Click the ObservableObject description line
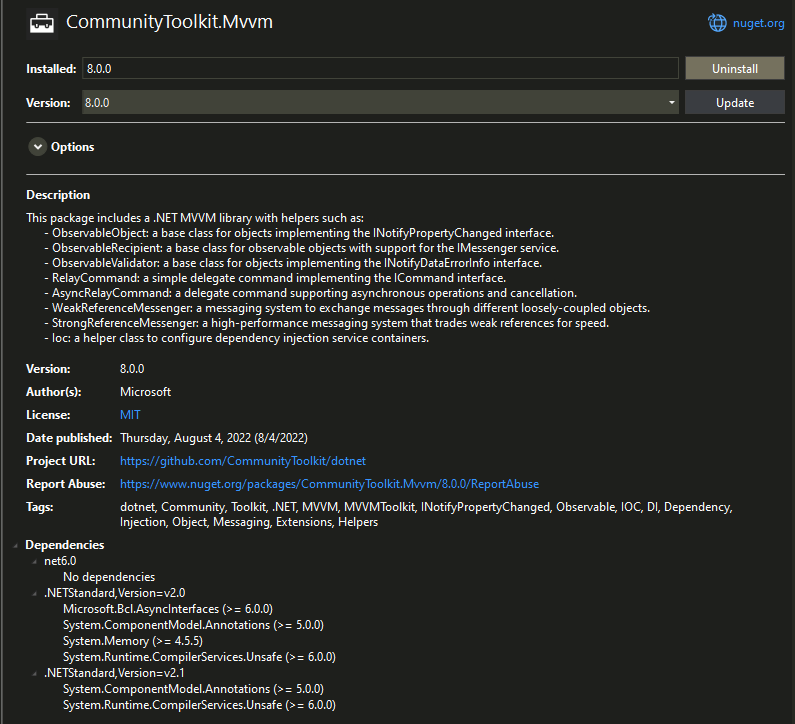 (x=299, y=233)
